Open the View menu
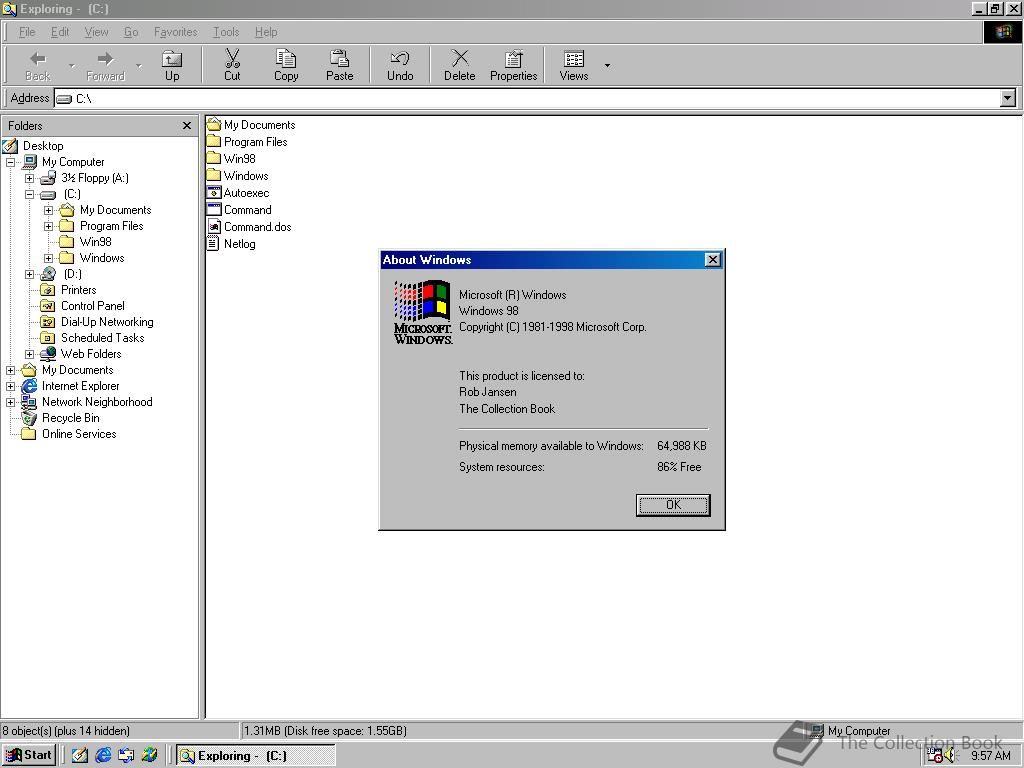The image size is (1024, 768). pos(97,32)
